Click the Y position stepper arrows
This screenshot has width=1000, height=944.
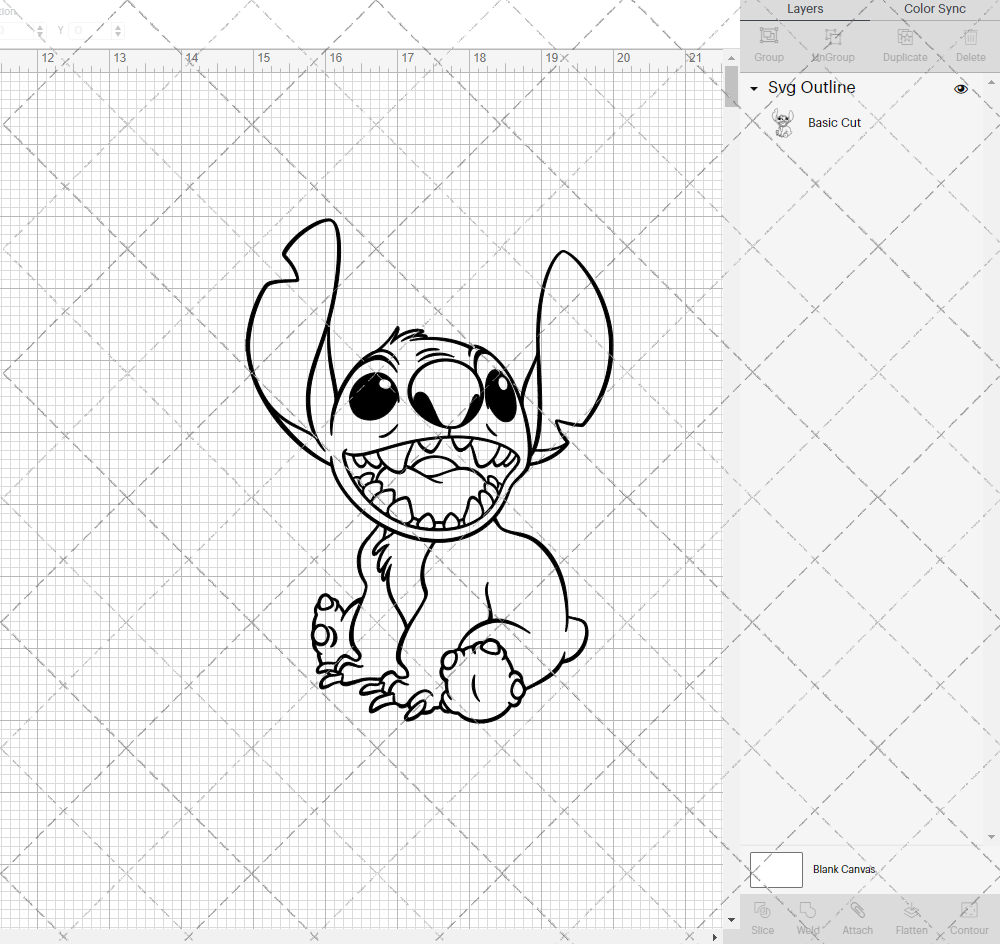[x=117, y=30]
